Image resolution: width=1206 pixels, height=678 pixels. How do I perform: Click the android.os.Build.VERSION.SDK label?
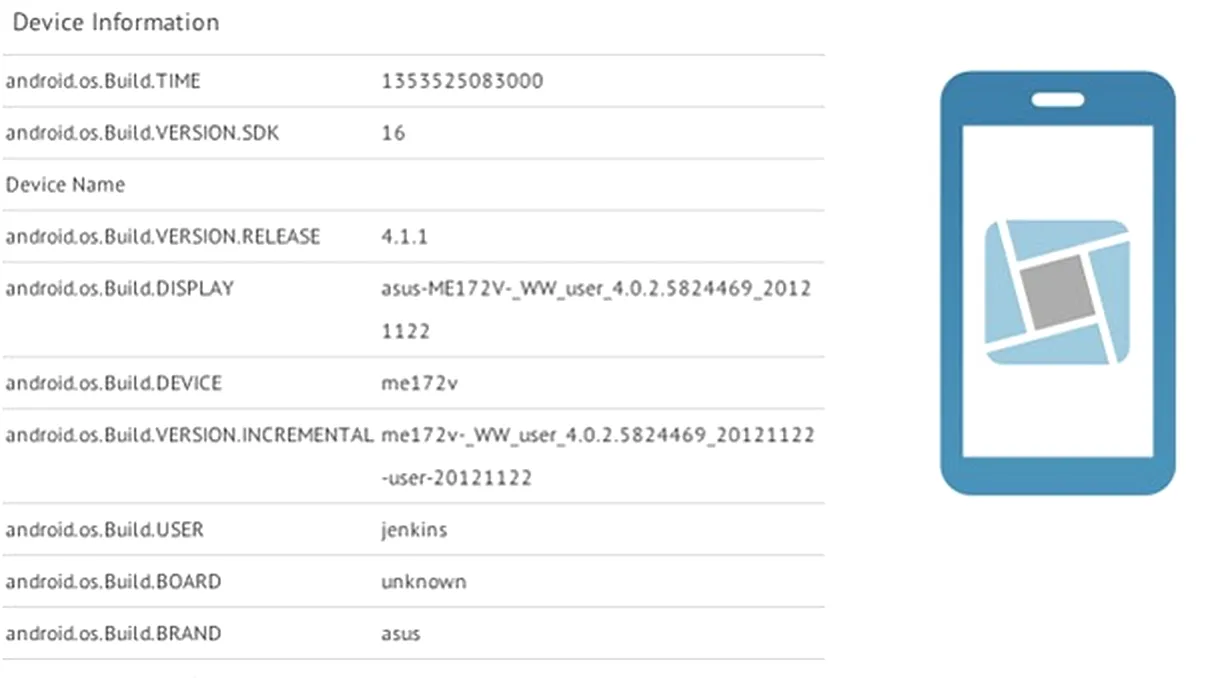click(x=142, y=133)
